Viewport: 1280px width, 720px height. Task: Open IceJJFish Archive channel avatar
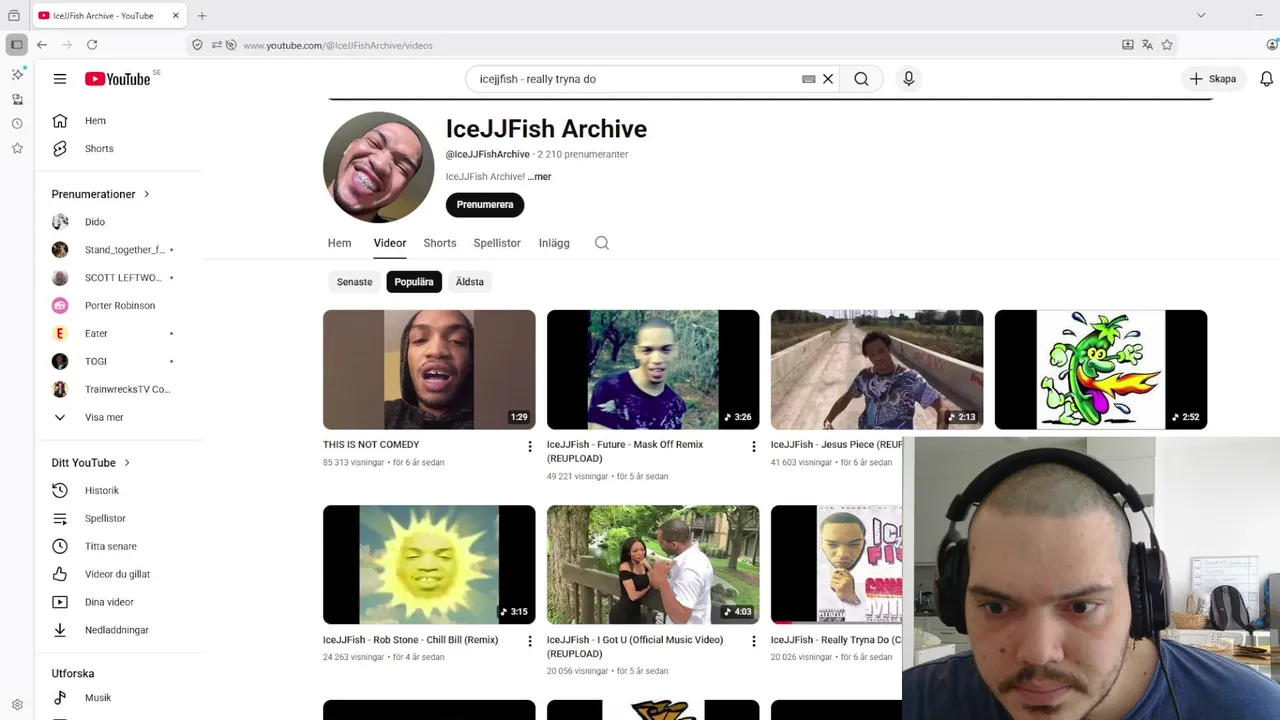tap(378, 167)
